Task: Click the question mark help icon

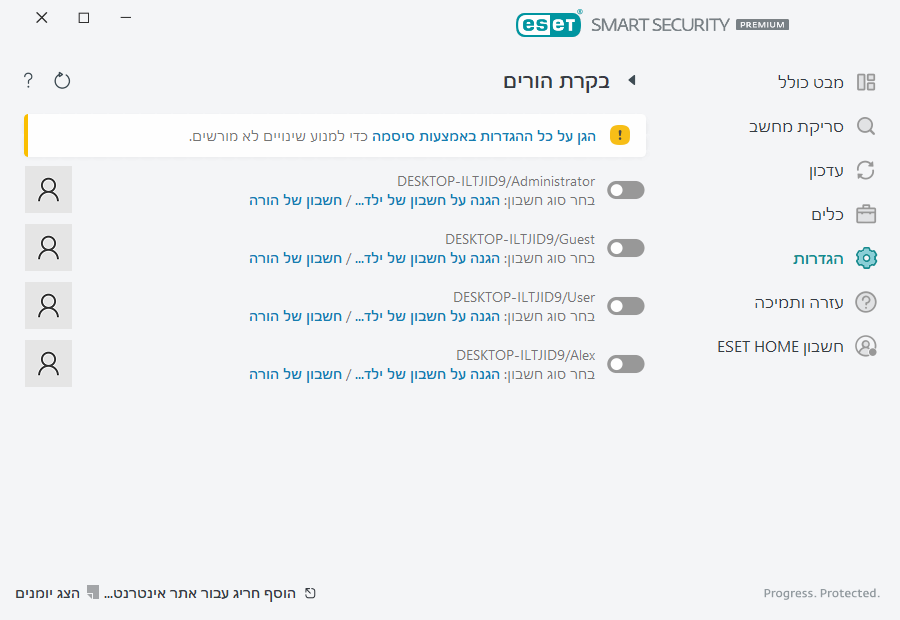Action: pos(28,80)
